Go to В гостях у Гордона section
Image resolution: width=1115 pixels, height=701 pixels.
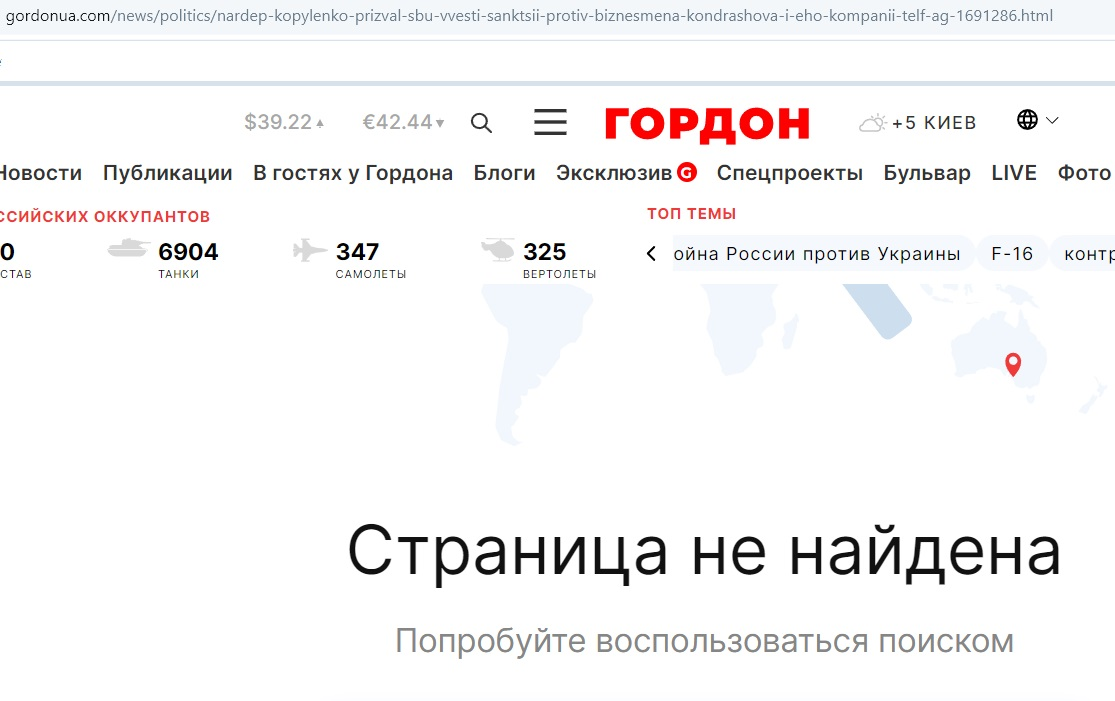(352, 173)
